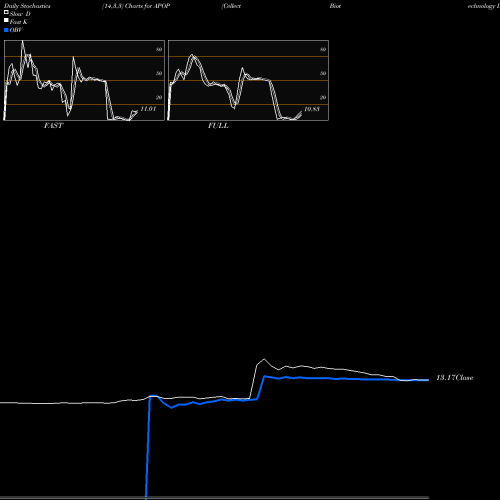Click the 'Fast K' legend text

tap(19, 22)
